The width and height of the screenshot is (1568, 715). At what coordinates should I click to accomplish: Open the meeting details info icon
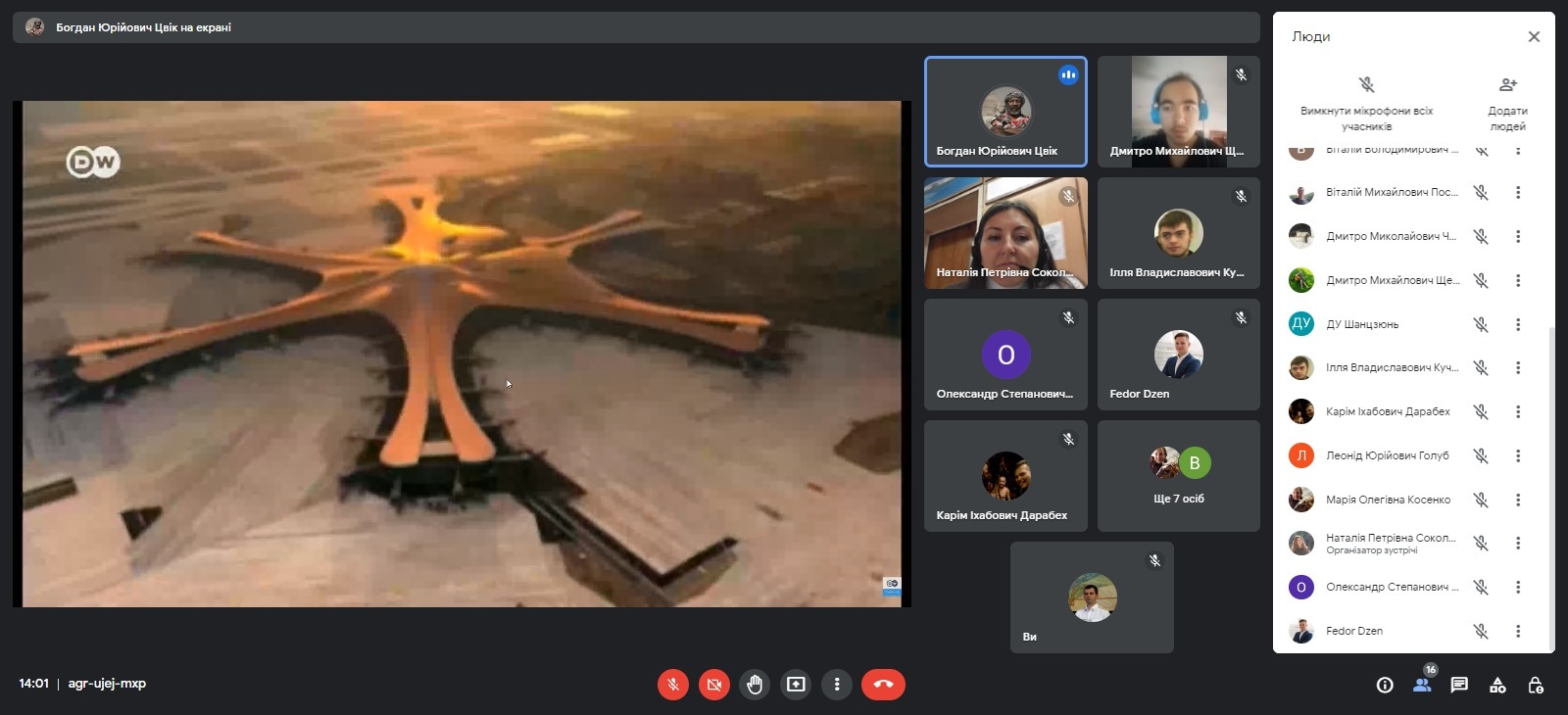(x=1385, y=685)
